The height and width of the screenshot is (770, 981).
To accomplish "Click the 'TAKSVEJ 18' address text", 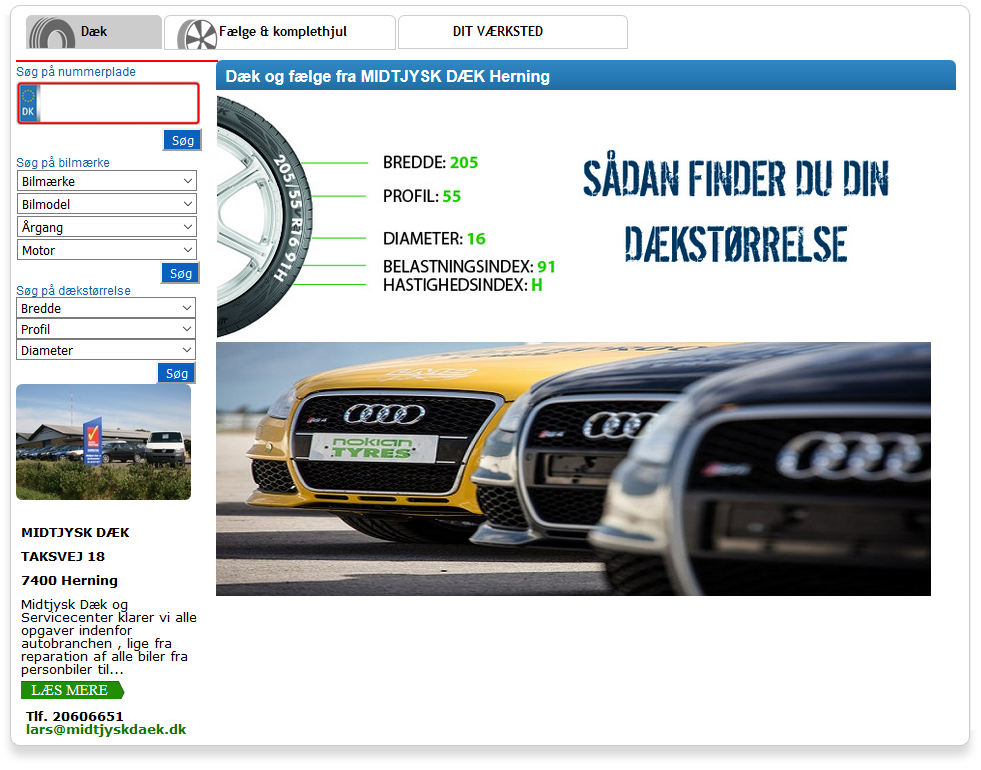I will coord(63,557).
